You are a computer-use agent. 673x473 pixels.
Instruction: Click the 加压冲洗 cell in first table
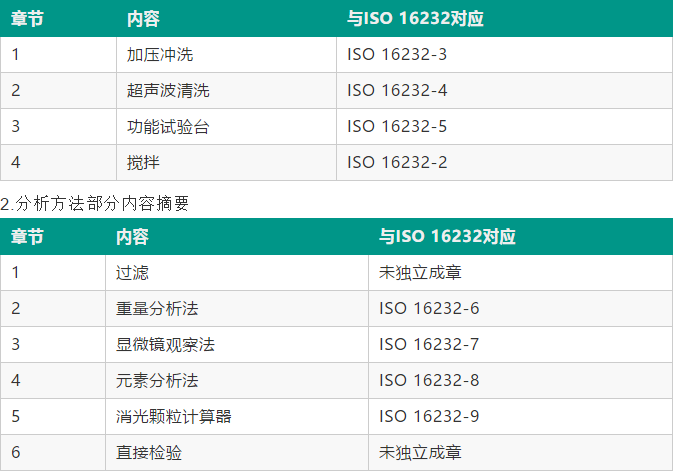(226, 55)
